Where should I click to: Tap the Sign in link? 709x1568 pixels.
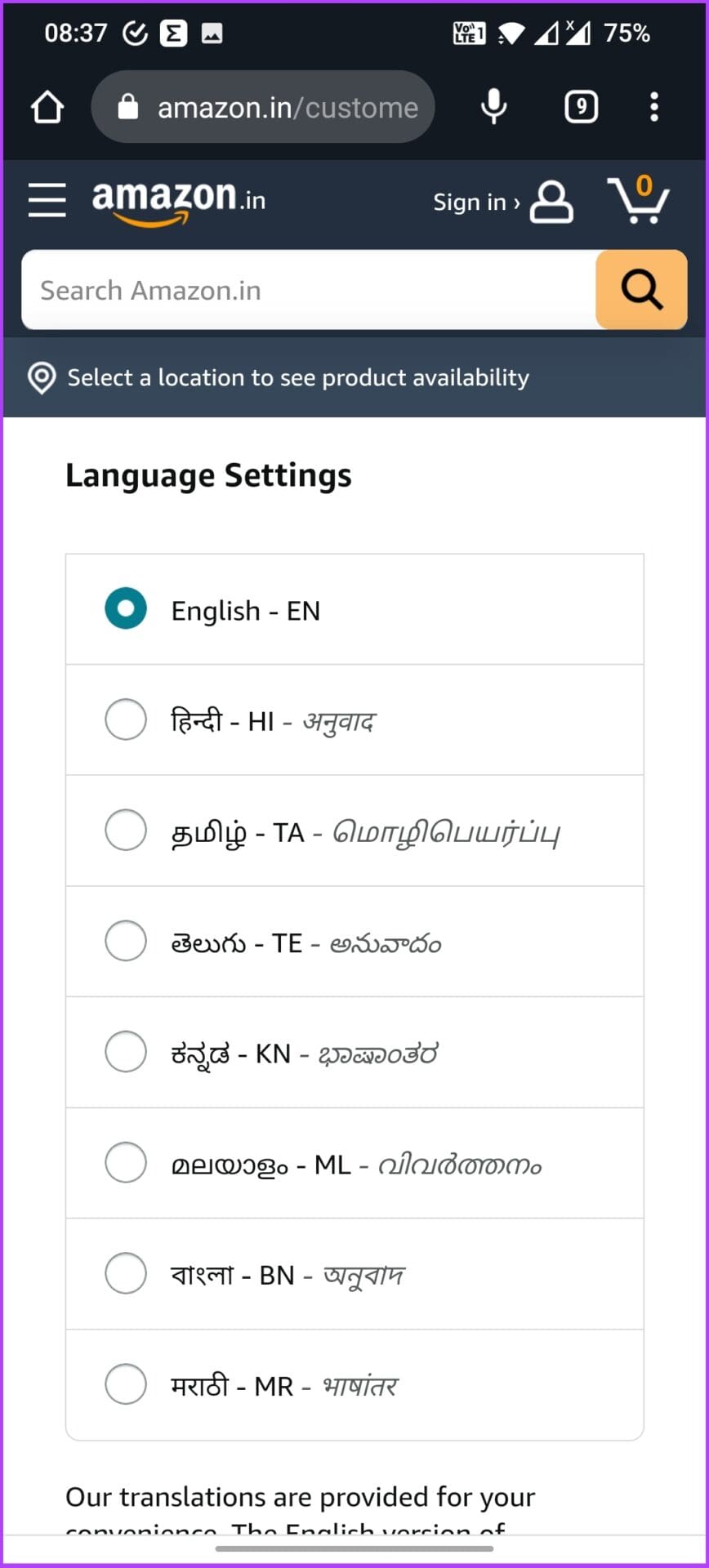[x=475, y=202]
